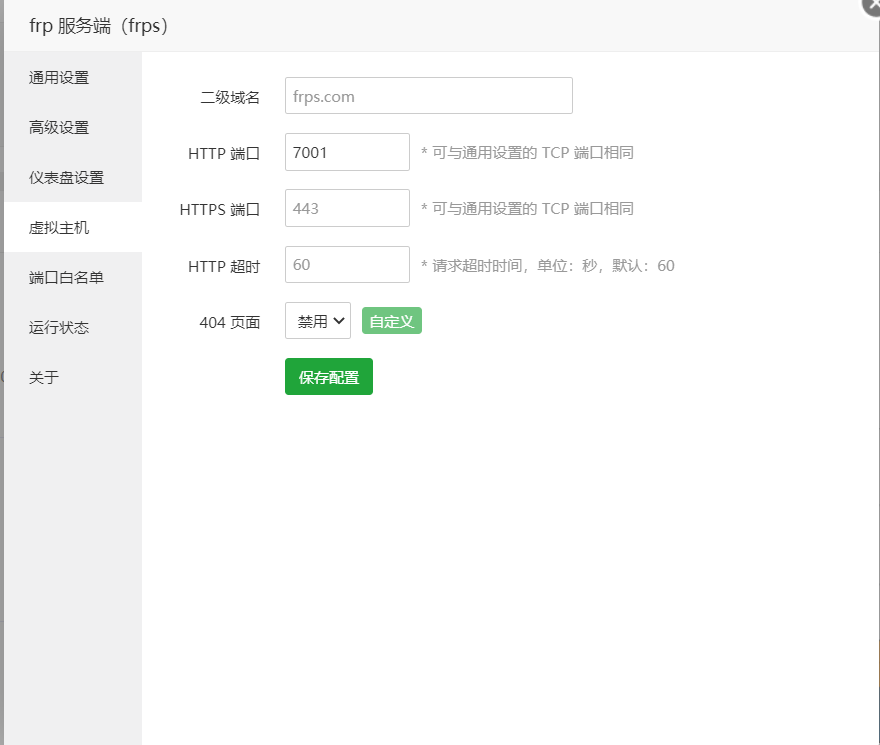880x745 pixels.
Task: Open 仪表盘设置 tab
Action: pyautogui.click(x=73, y=177)
